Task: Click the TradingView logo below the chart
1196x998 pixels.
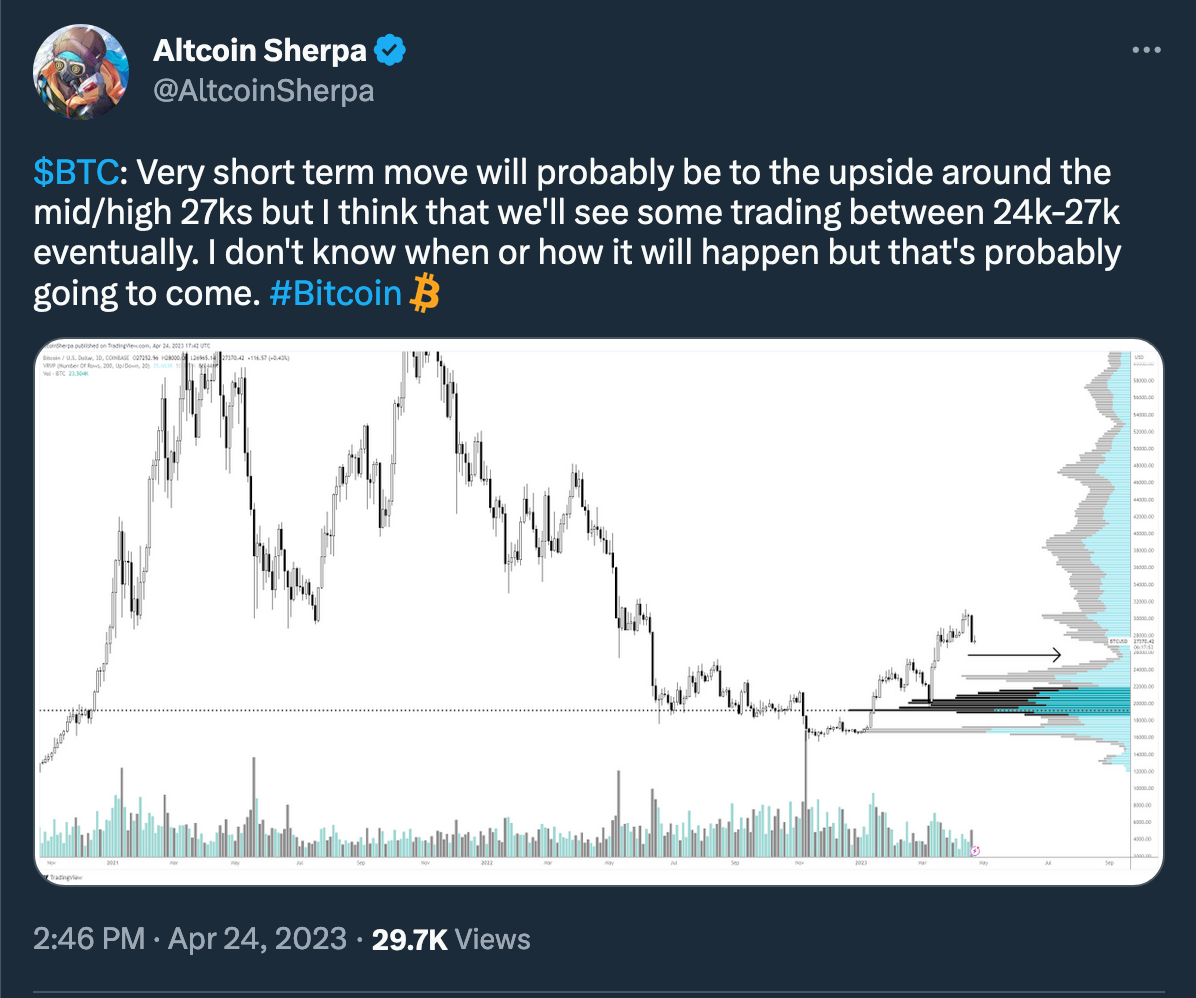Action: click(x=64, y=877)
